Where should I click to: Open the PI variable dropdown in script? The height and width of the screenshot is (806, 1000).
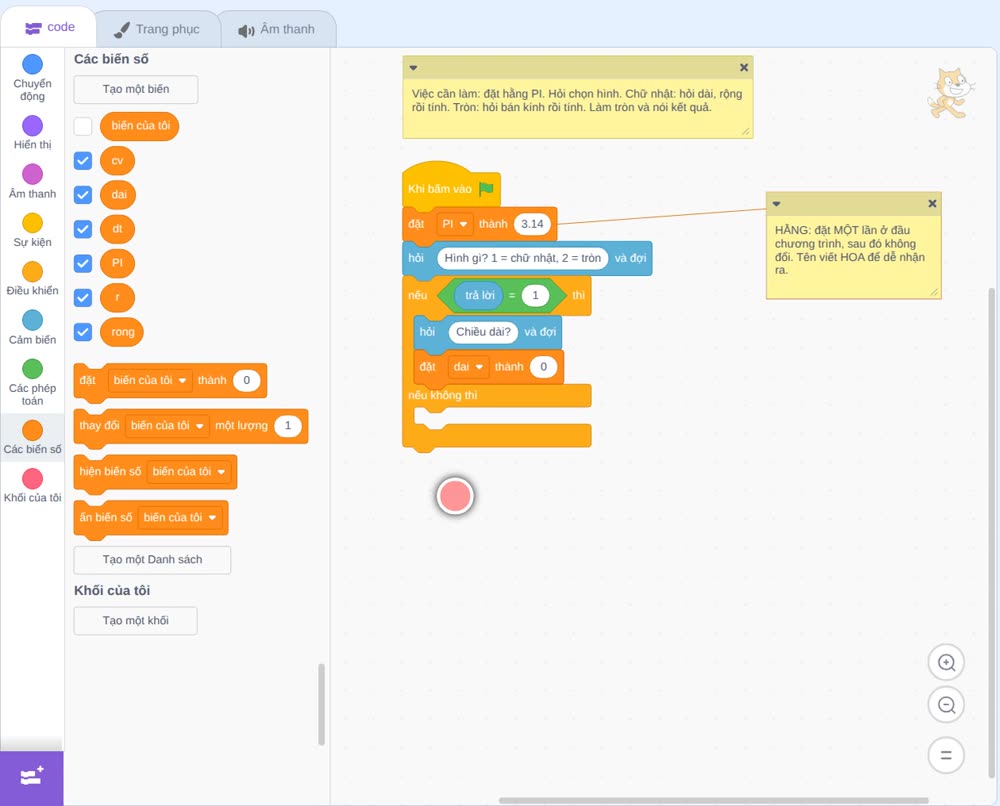click(x=455, y=224)
